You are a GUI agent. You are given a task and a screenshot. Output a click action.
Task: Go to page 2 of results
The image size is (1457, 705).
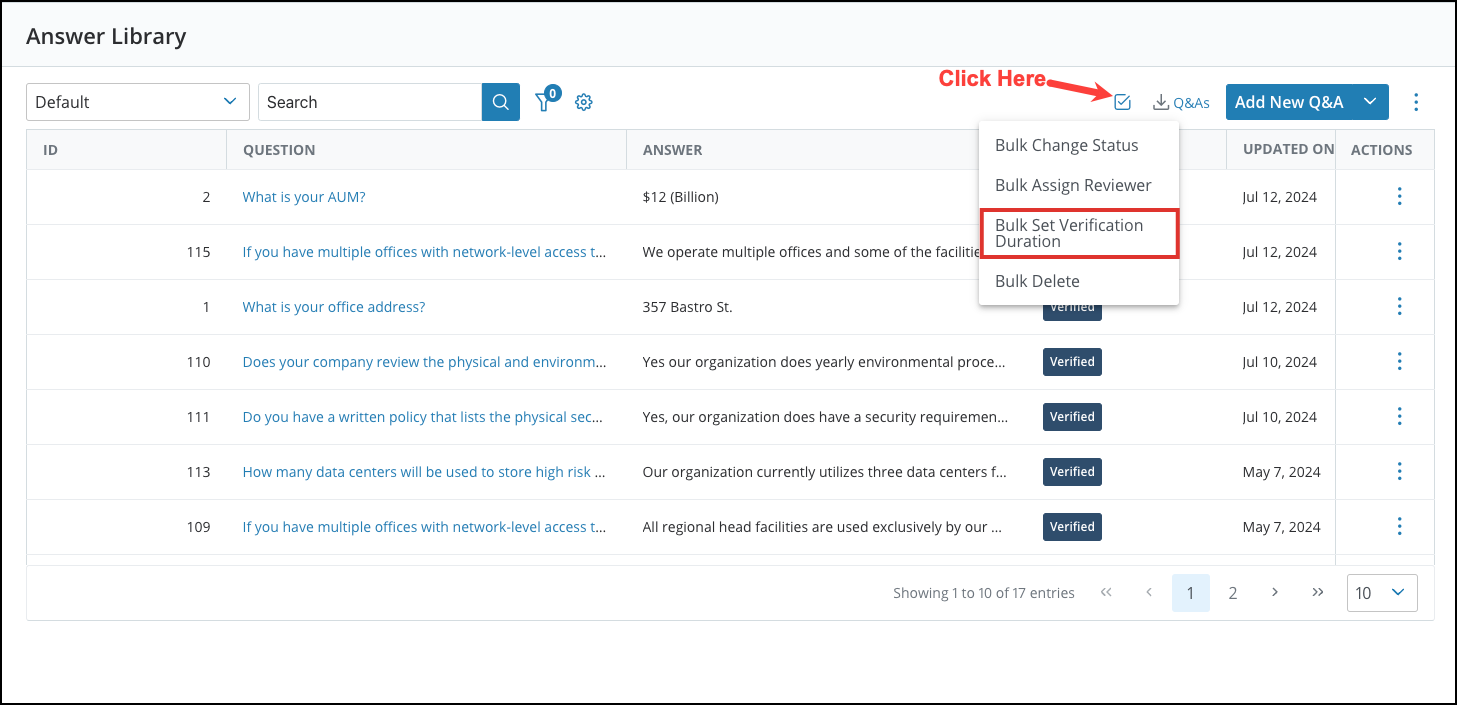pos(1233,593)
